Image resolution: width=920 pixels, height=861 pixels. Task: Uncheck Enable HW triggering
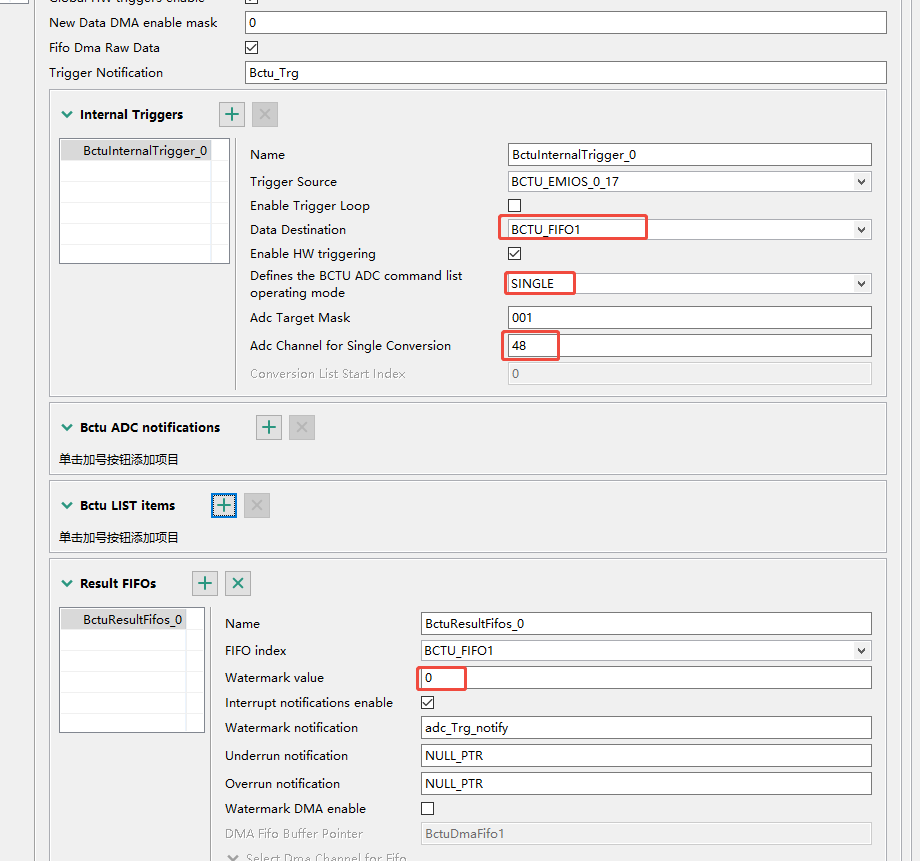coord(515,254)
